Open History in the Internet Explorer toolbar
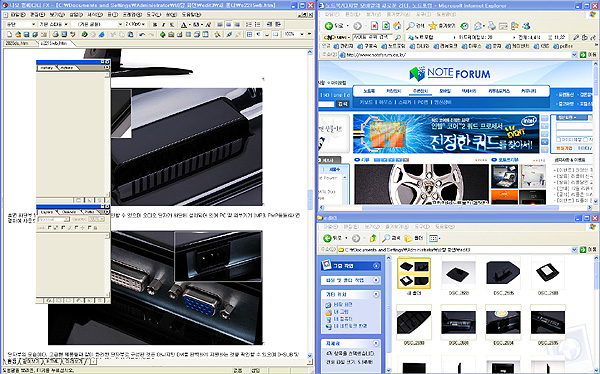This screenshot has width=600, height=374. (464, 26)
